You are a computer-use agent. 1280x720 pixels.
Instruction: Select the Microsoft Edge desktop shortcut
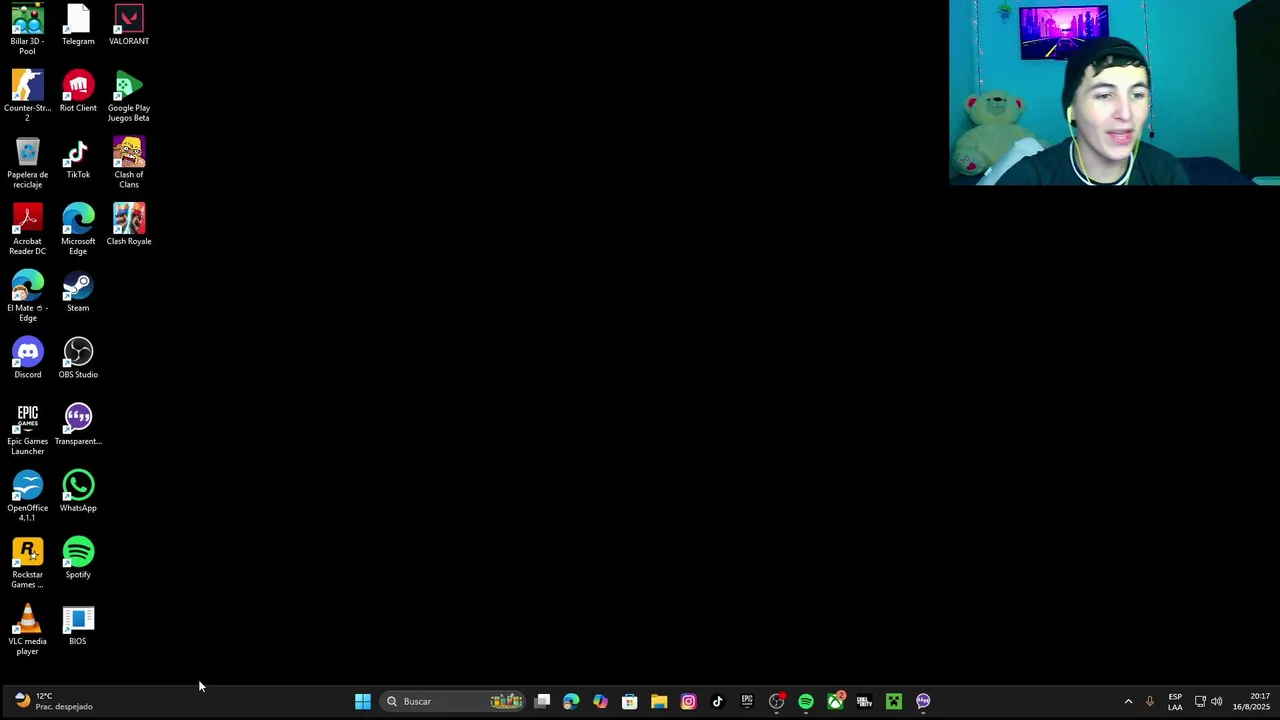pyautogui.click(x=78, y=230)
